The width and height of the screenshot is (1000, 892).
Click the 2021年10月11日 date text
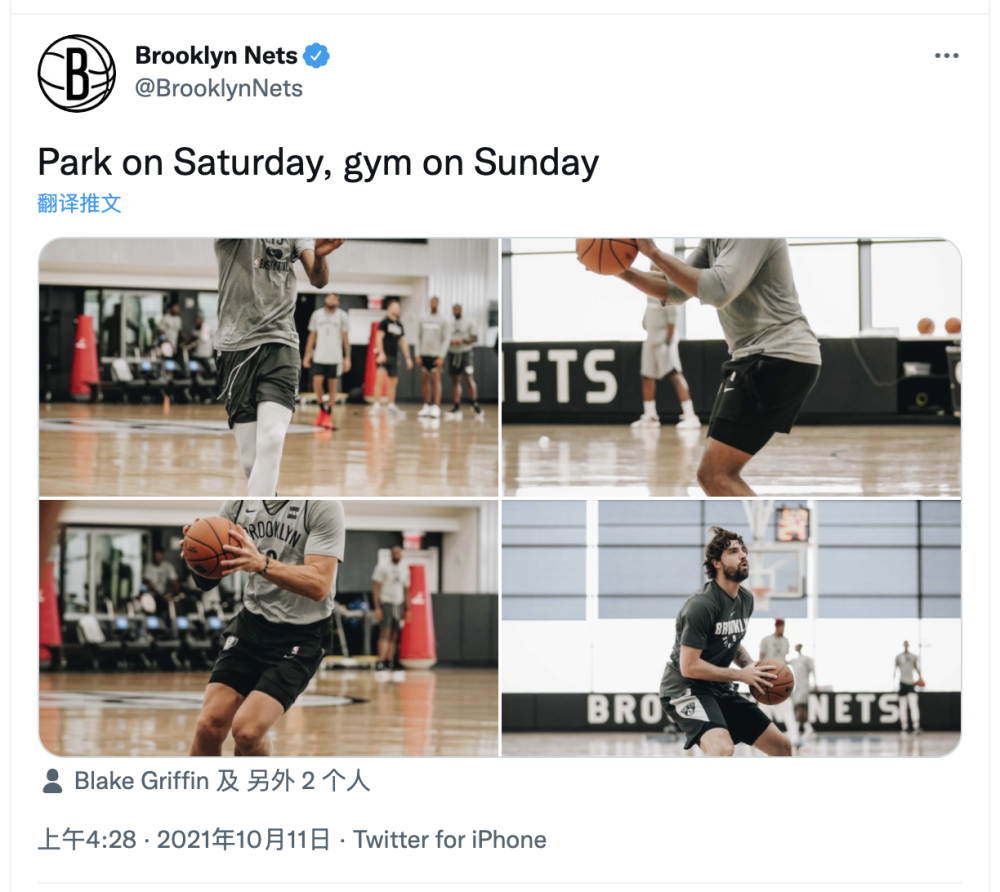click(244, 840)
